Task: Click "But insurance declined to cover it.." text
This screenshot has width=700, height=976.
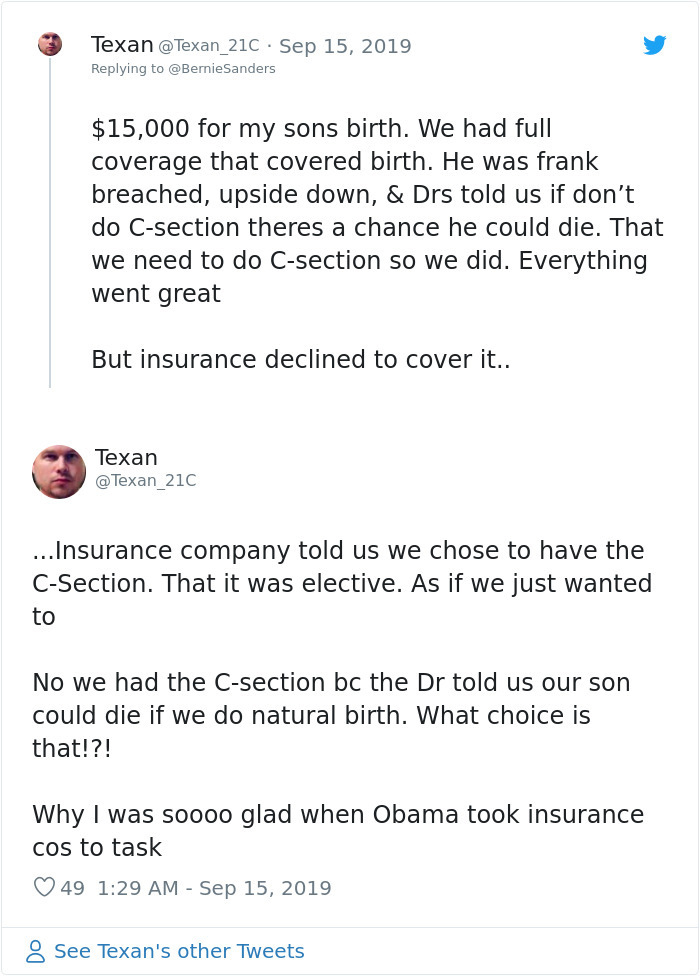Action: [300, 359]
